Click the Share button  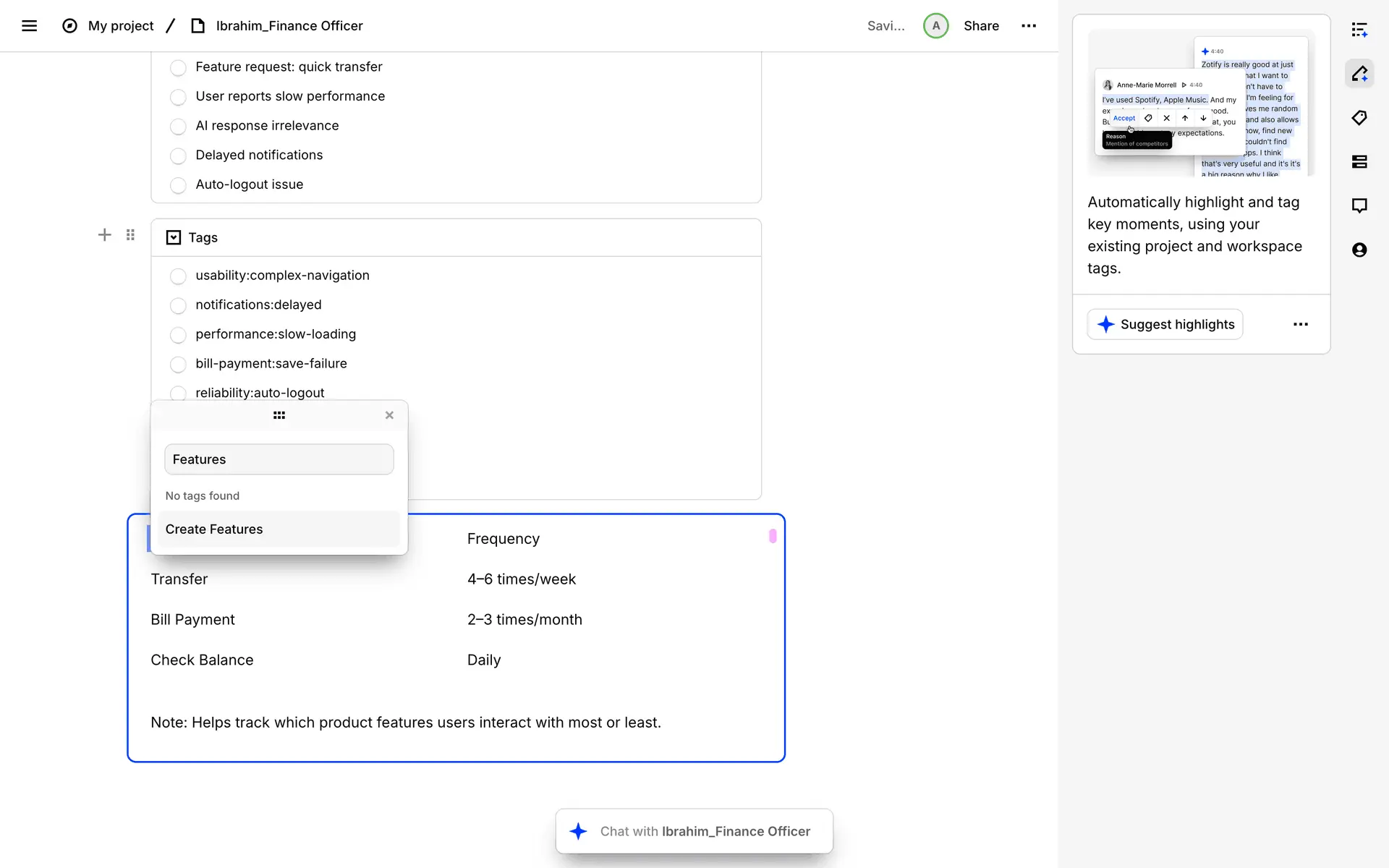tap(981, 26)
